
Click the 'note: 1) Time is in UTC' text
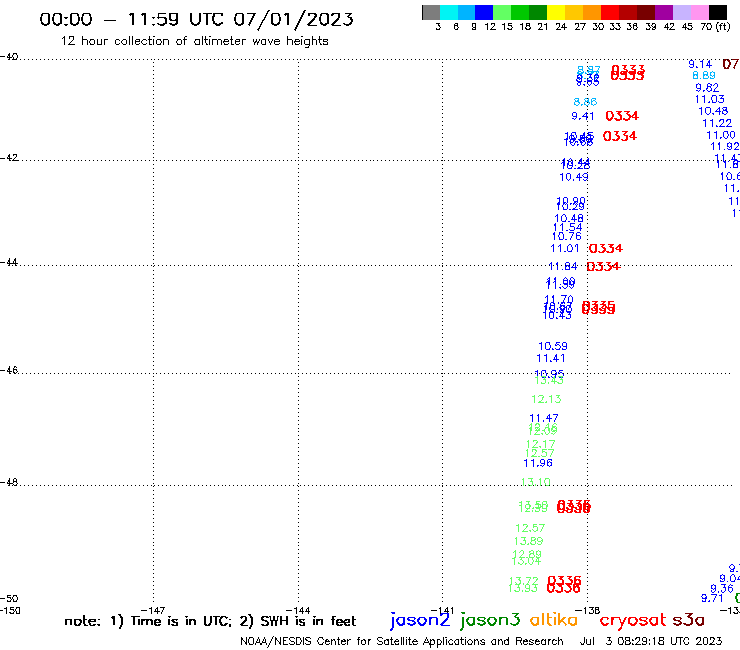point(148,621)
